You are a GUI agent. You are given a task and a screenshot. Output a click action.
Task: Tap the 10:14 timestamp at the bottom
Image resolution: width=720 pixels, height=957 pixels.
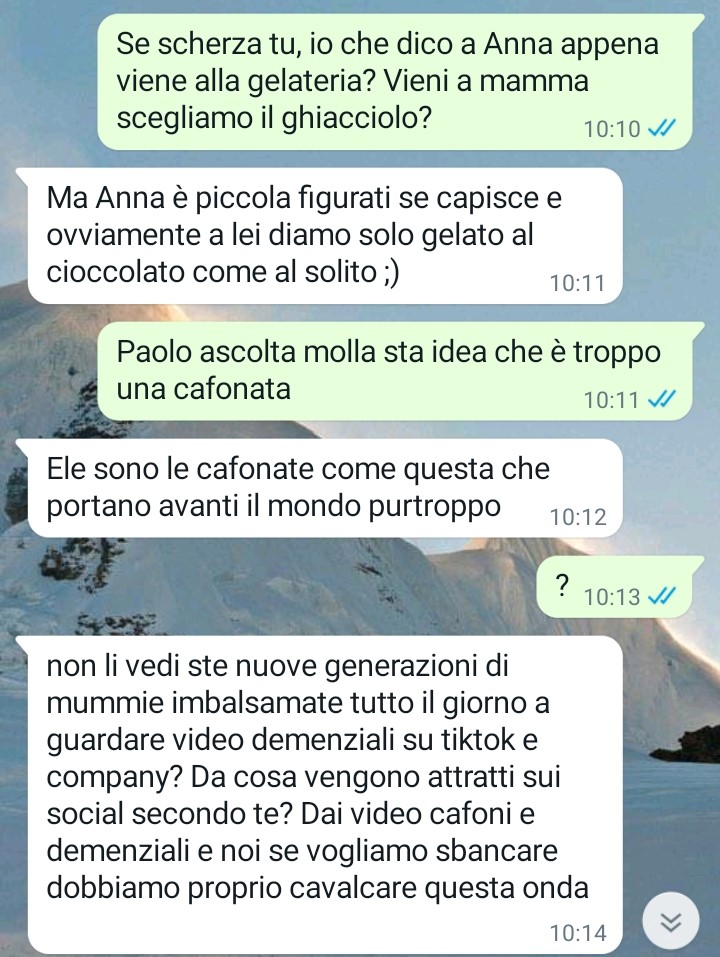tap(578, 933)
